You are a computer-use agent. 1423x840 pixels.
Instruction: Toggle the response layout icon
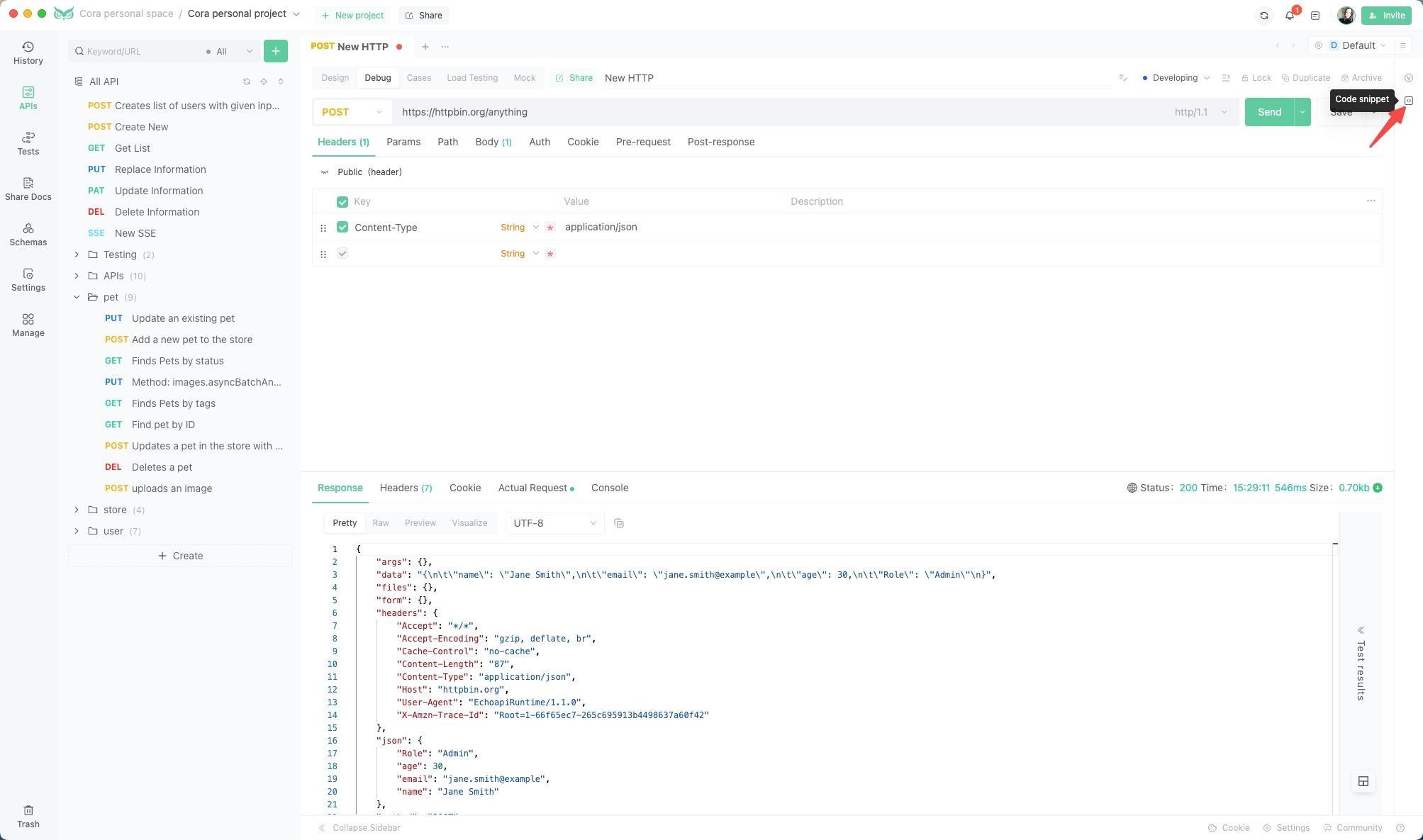point(1363,781)
